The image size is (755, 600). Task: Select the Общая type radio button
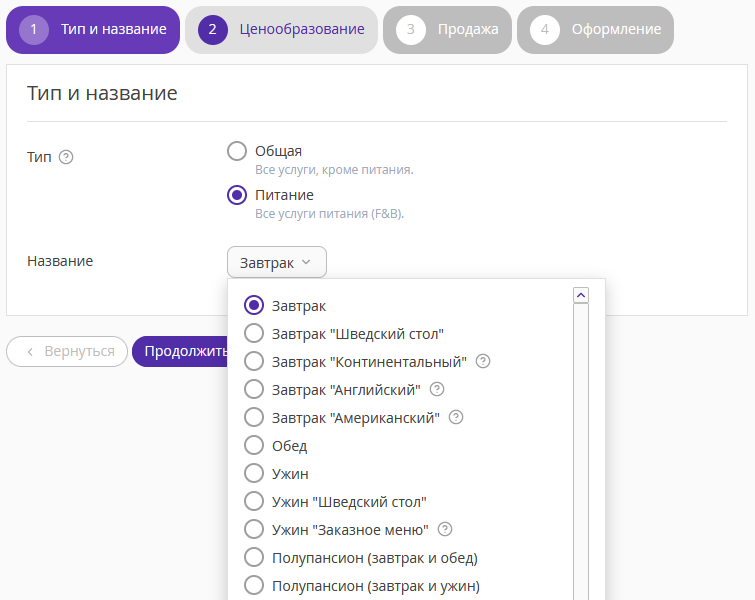(237, 151)
